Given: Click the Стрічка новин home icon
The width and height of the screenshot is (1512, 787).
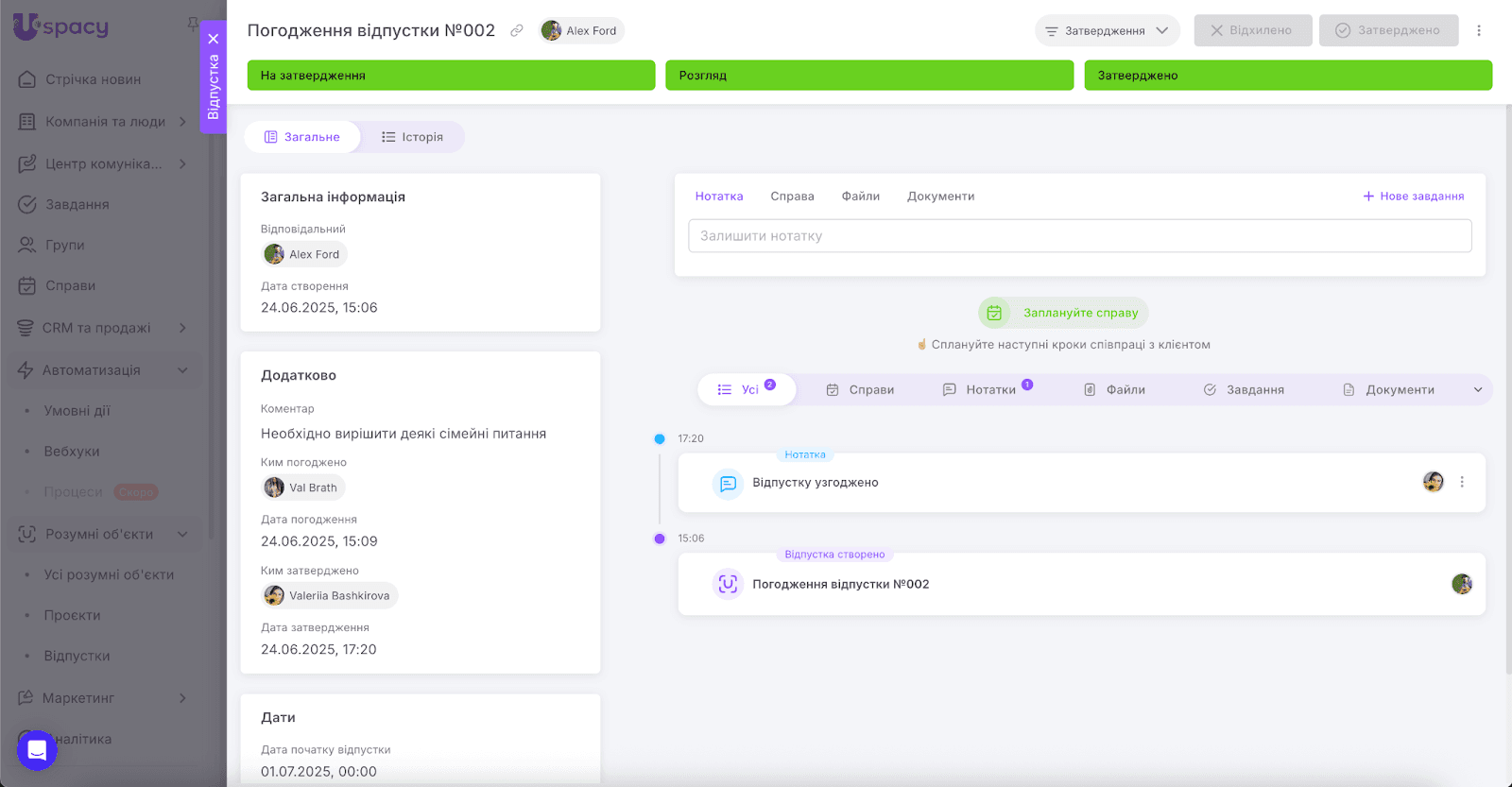Looking at the screenshot, I should tap(27, 79).
